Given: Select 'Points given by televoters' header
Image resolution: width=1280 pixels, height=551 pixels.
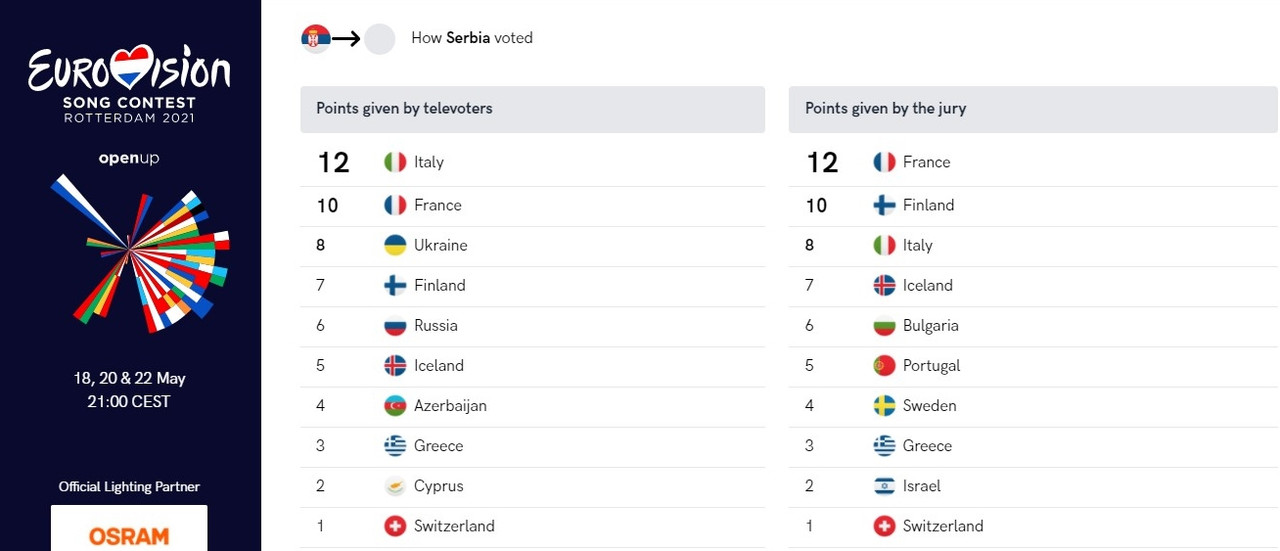Looking at the screenshot, I should 404,108.
